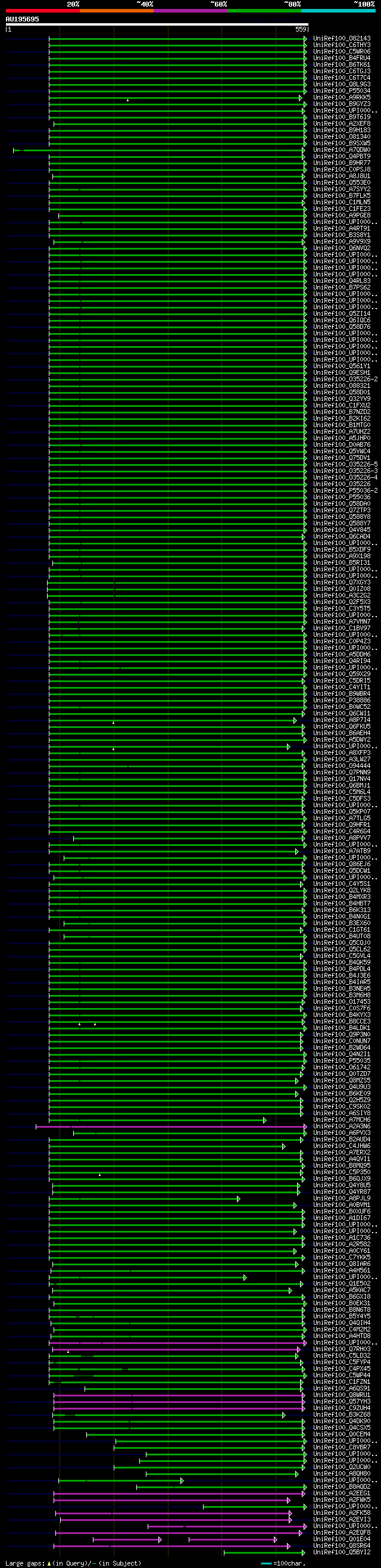
Task: Select label UniRef100_Q8L9G3
Action: (x=342, y=85)
